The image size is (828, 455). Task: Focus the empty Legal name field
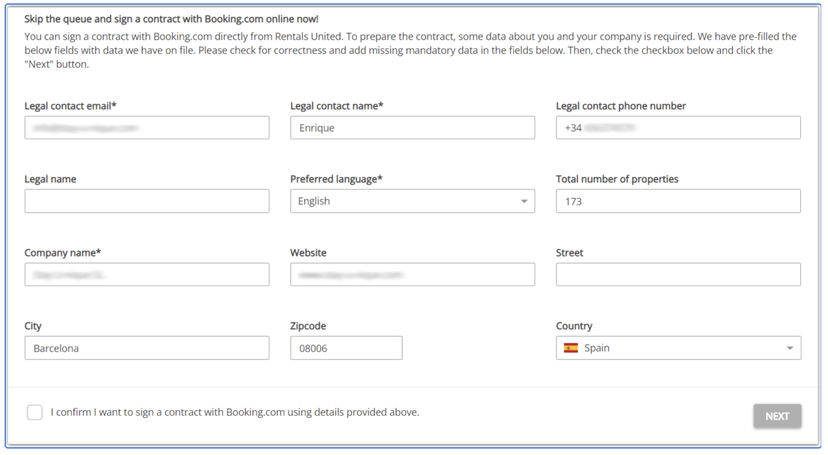[x=147, y=201]
